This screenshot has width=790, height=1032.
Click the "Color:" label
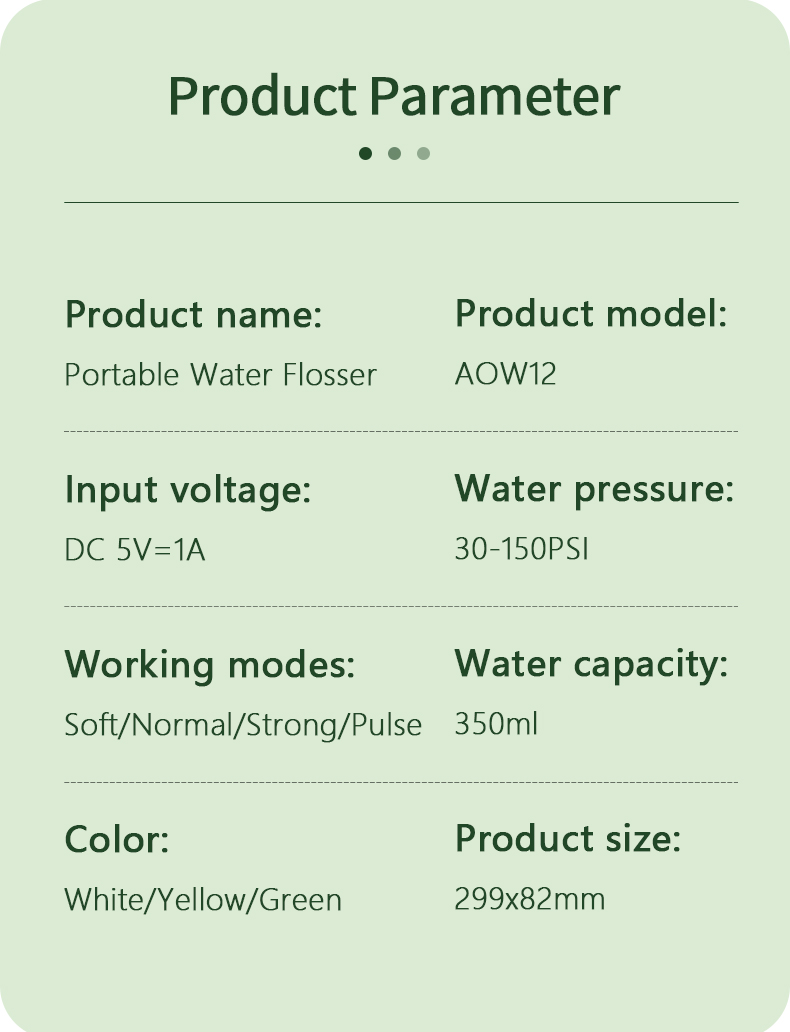tap(117, 839)
